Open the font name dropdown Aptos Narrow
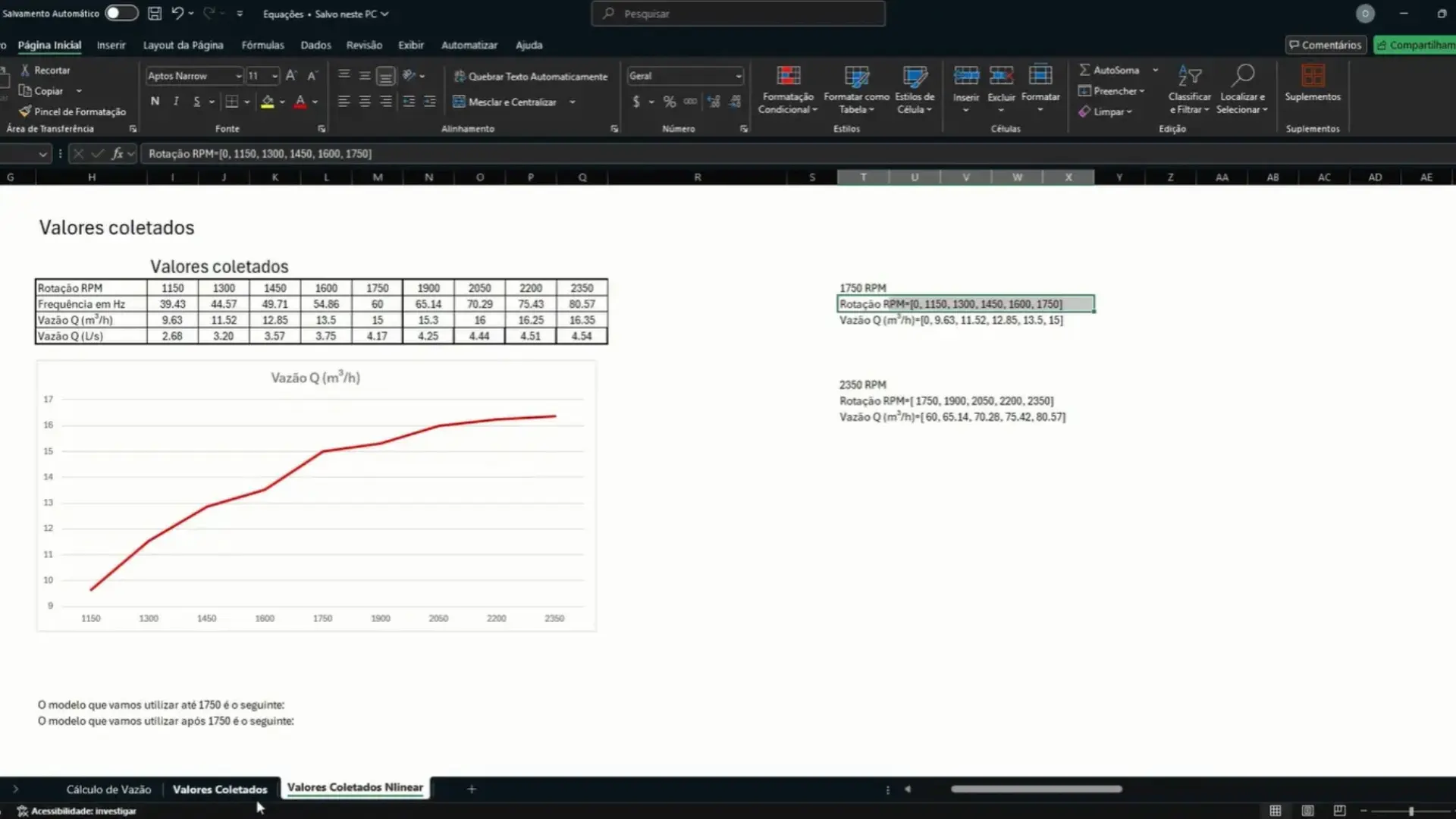Viewport: 1456px width, 819px height. [x=238, y=76]
